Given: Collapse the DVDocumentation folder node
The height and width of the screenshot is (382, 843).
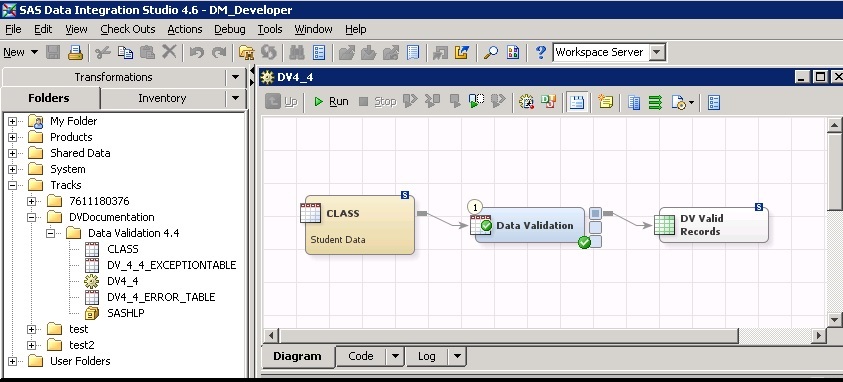Looking at the screenshot, I should coord(32,218).
